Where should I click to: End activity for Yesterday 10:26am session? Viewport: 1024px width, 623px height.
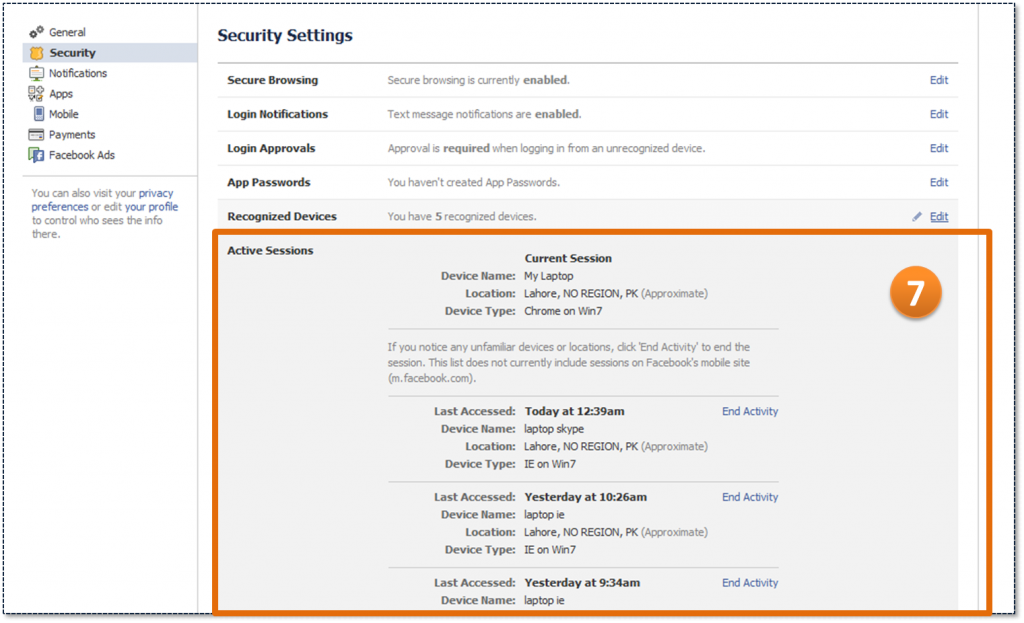(x=750, y=497)
